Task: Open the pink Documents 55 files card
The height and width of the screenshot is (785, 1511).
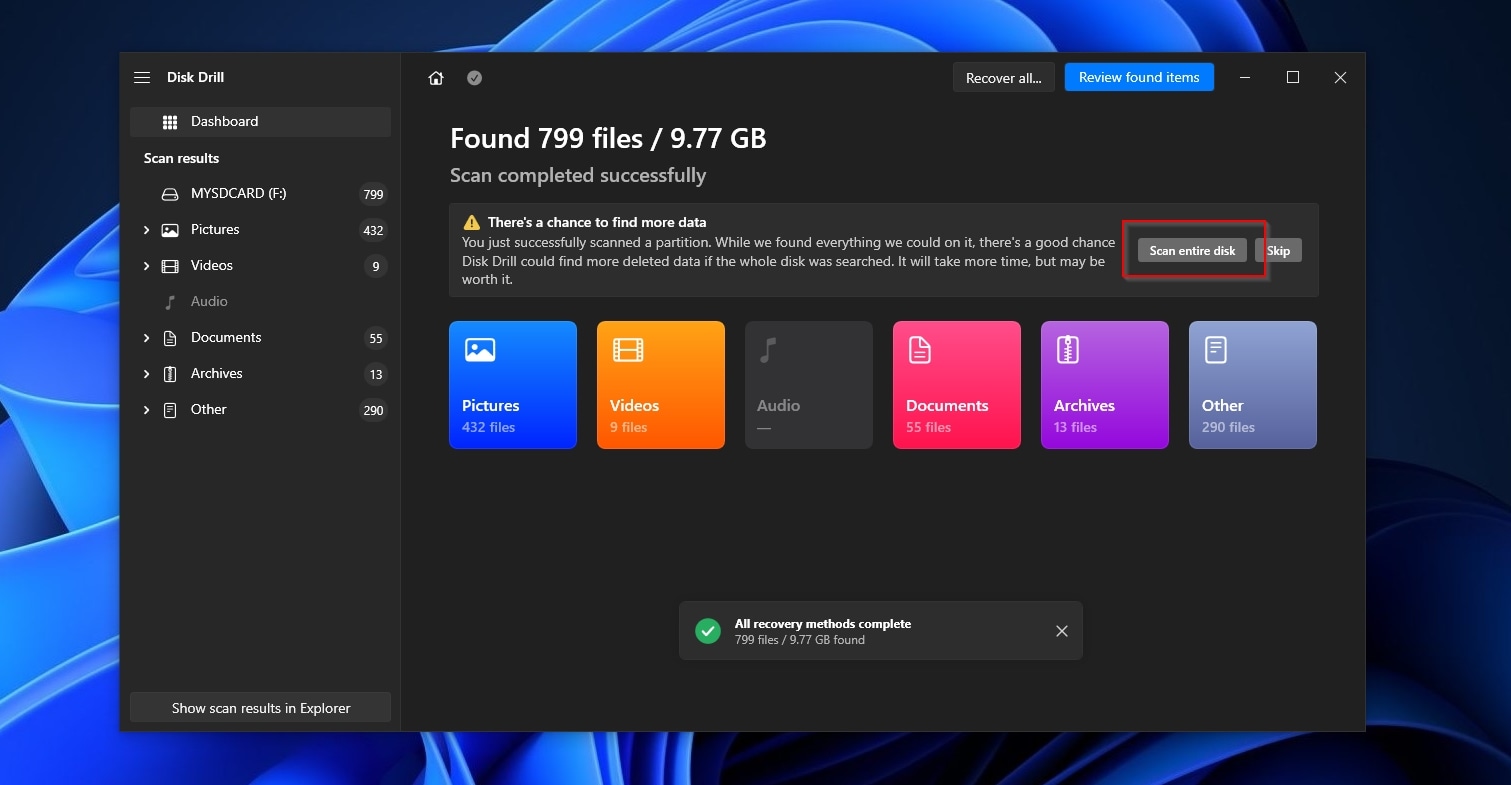Action: pyautogui.click(x=957, y=385)
